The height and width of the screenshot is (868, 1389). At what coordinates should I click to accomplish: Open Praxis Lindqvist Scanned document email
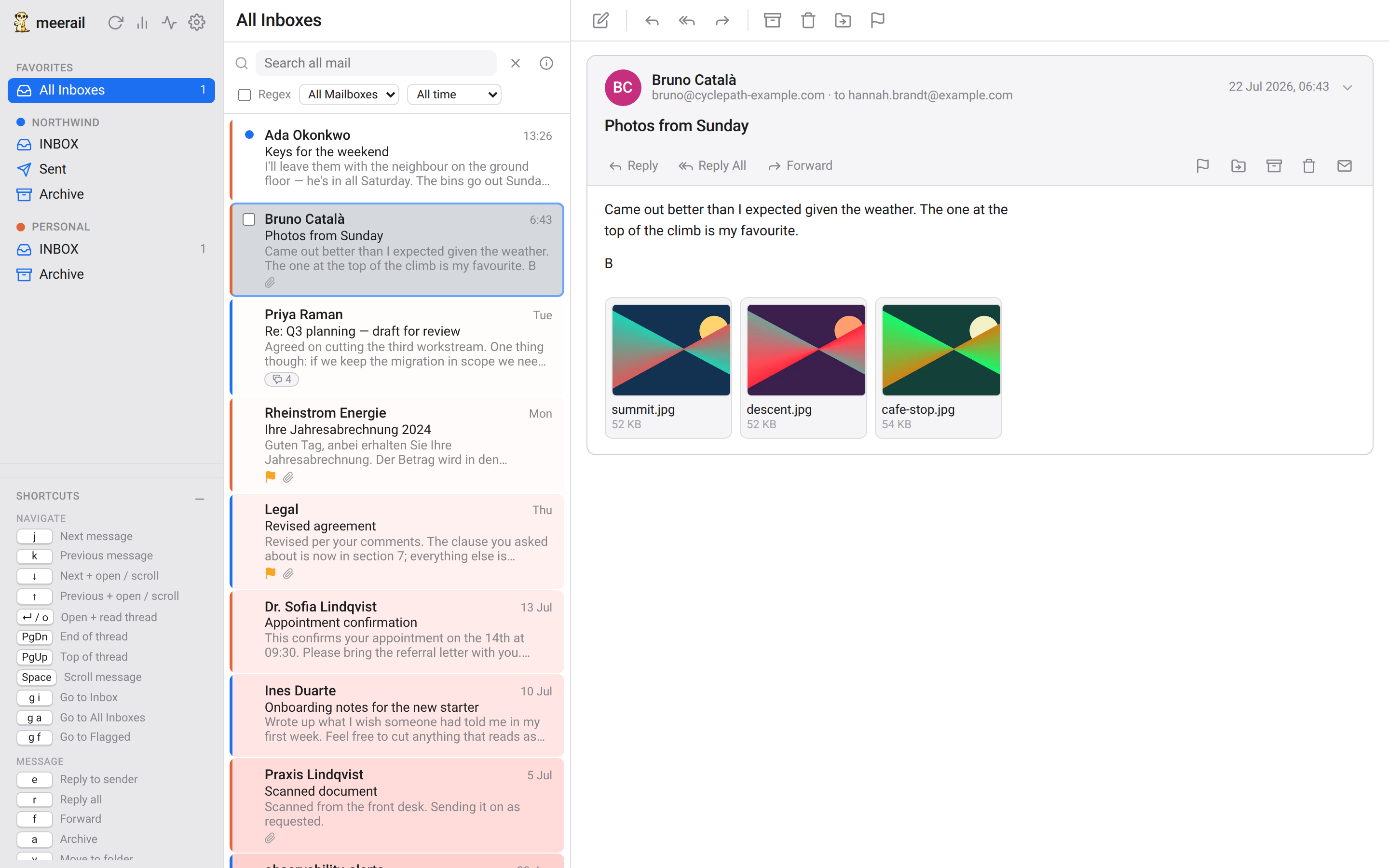(x=397, y=805)
